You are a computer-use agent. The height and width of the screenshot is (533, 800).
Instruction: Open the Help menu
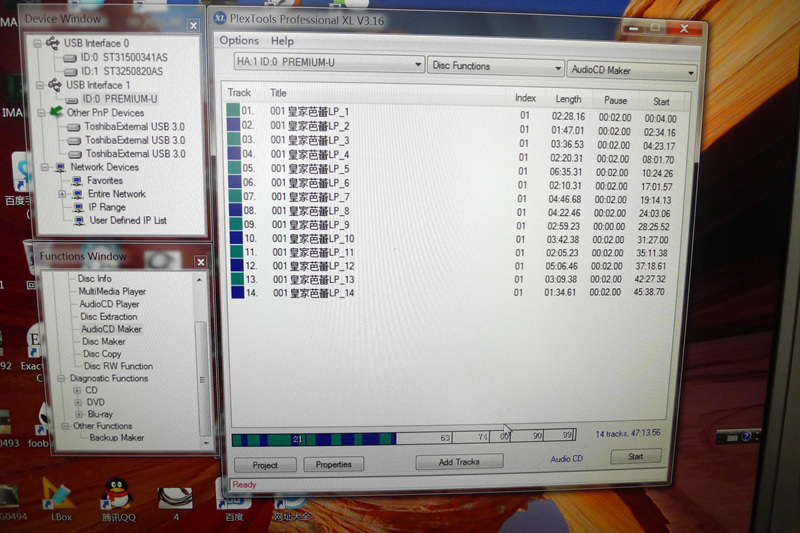coord(282,41)
